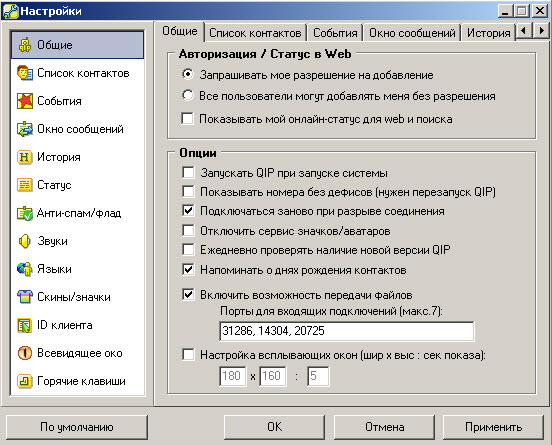The height and width of the screenshot is (445, 552).
Task: Click the incoming ports input field
Action: pyautogui.click(x=347, y=331)
